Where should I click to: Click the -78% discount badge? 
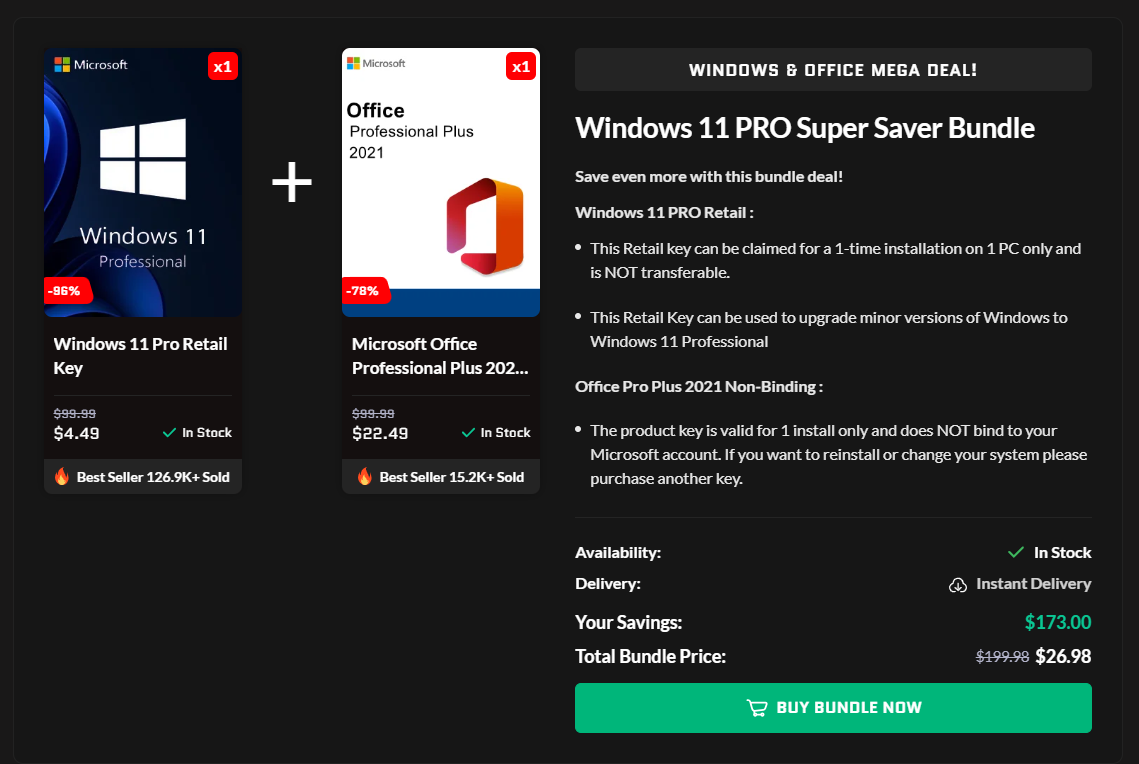pyautogui.click(x=364, y=291)
